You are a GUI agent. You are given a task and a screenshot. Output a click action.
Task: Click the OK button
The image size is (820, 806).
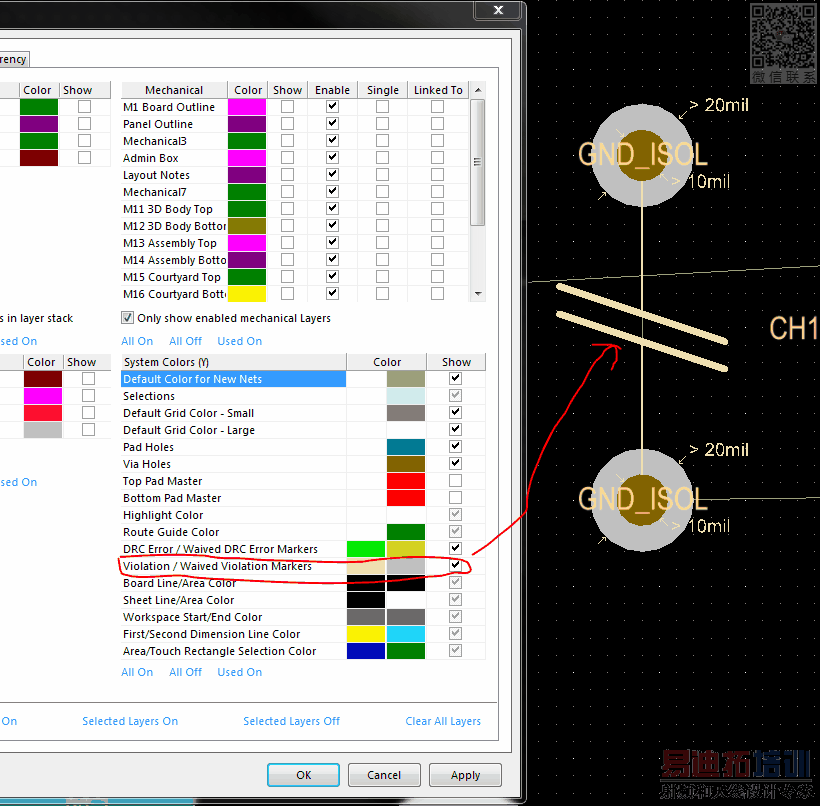pos(303,775)
